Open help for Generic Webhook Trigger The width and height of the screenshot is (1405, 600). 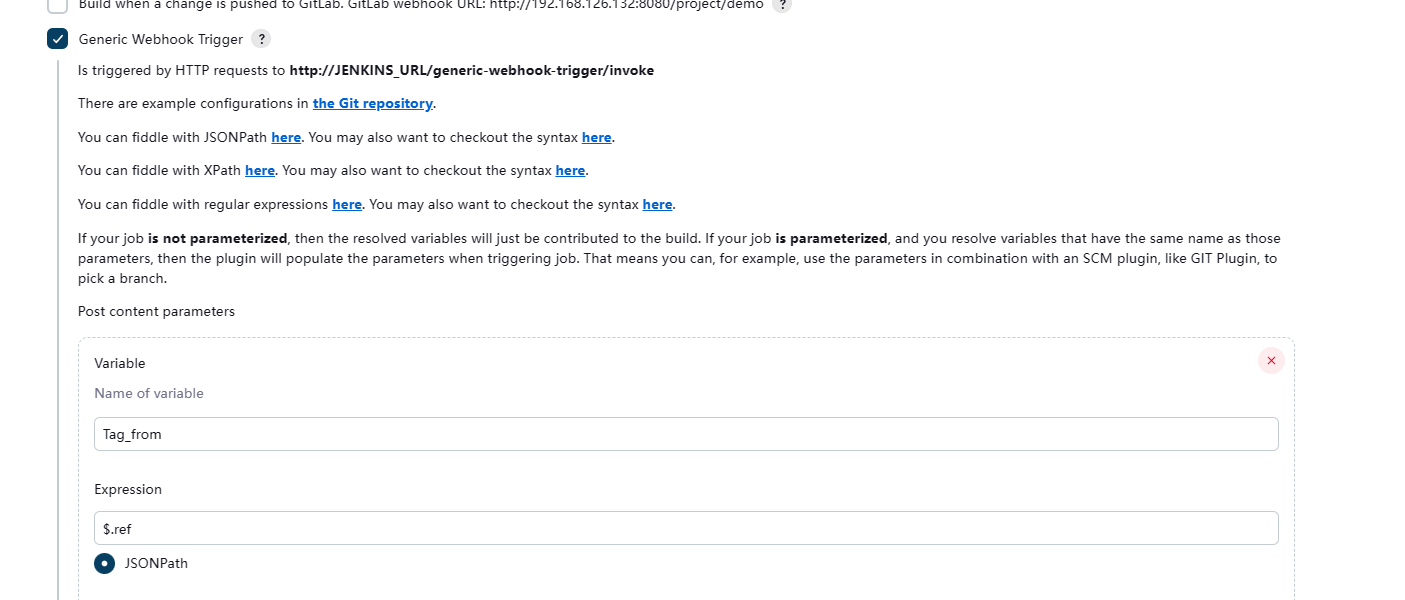[262, 39]
